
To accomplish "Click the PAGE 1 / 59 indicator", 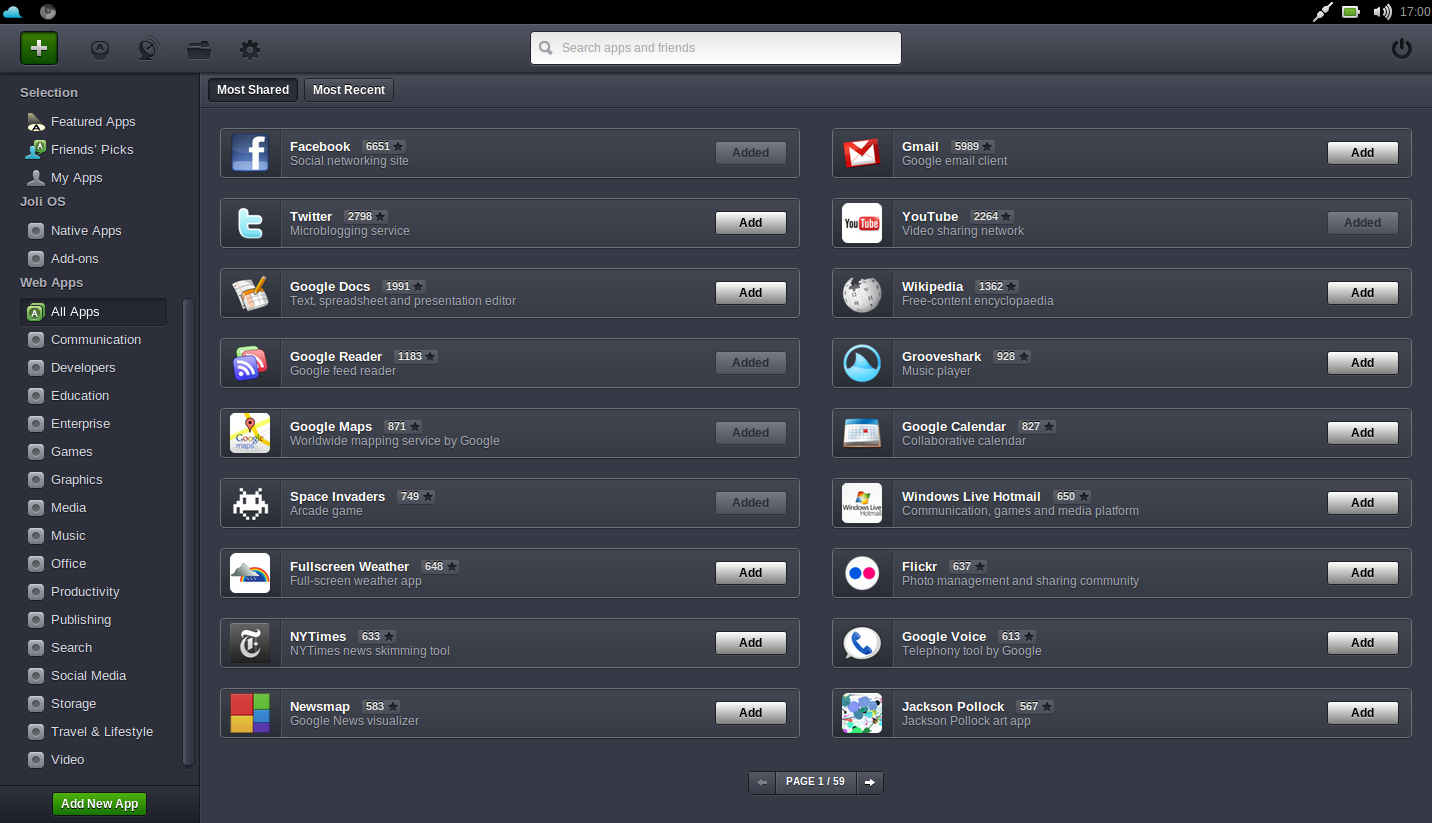I will (x=815, y=782).
